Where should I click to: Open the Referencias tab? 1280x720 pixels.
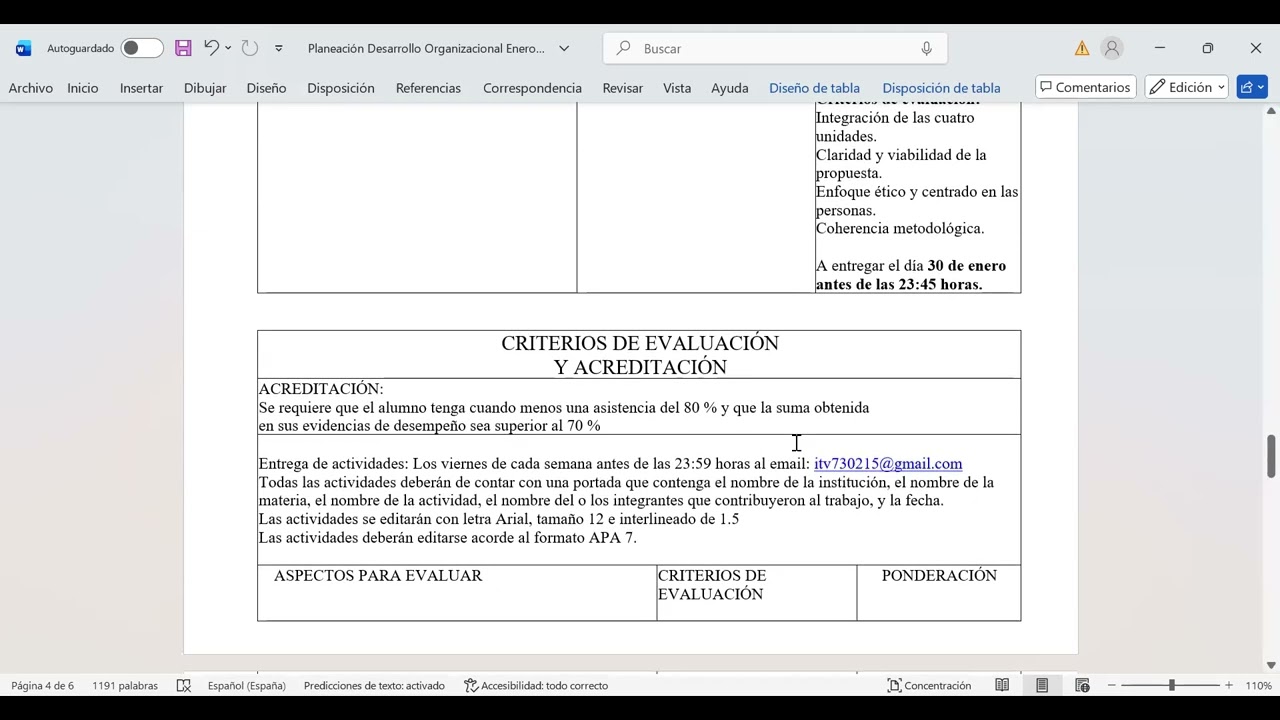click(428, 88)
